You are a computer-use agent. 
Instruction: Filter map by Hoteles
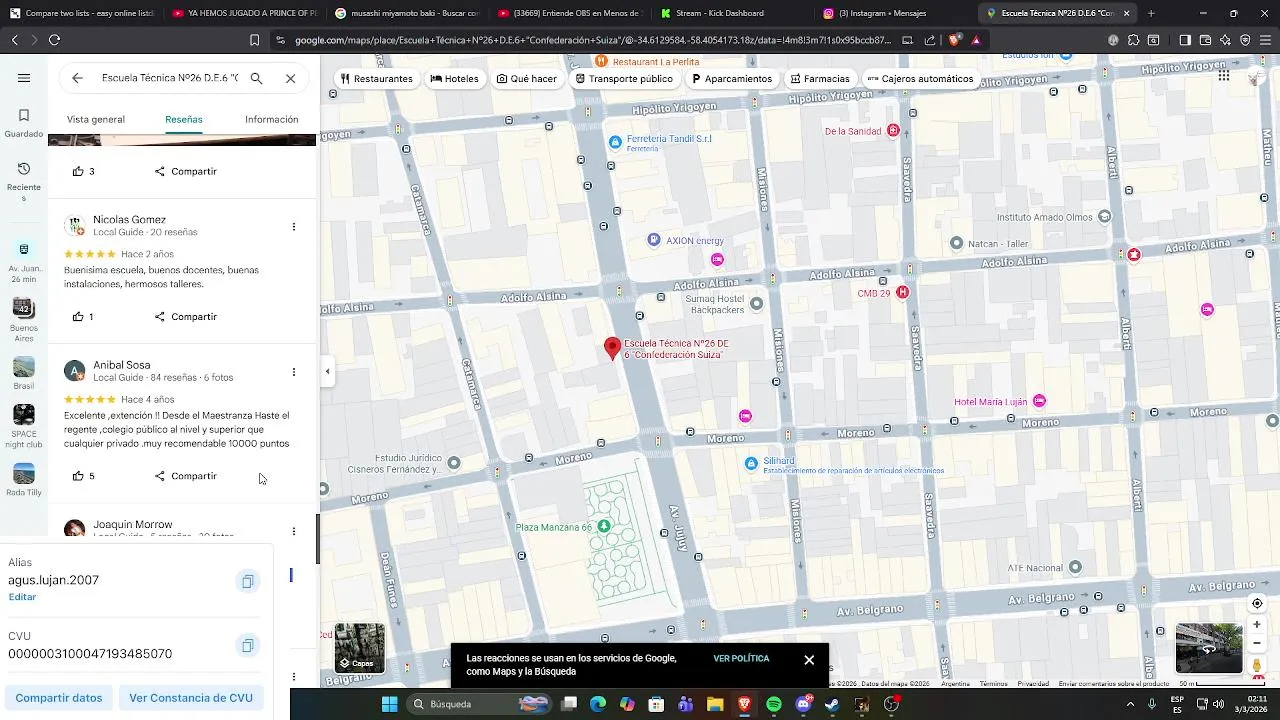[x=455, y=79]
